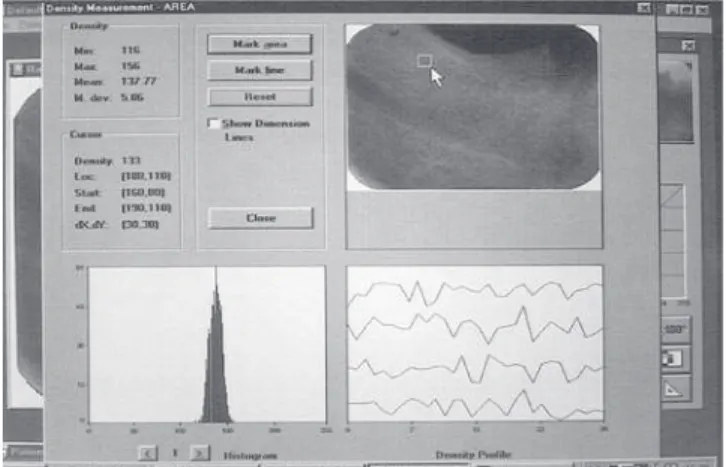Click the triangle angle tool icon in background window
726x467 pixels.
674,389
